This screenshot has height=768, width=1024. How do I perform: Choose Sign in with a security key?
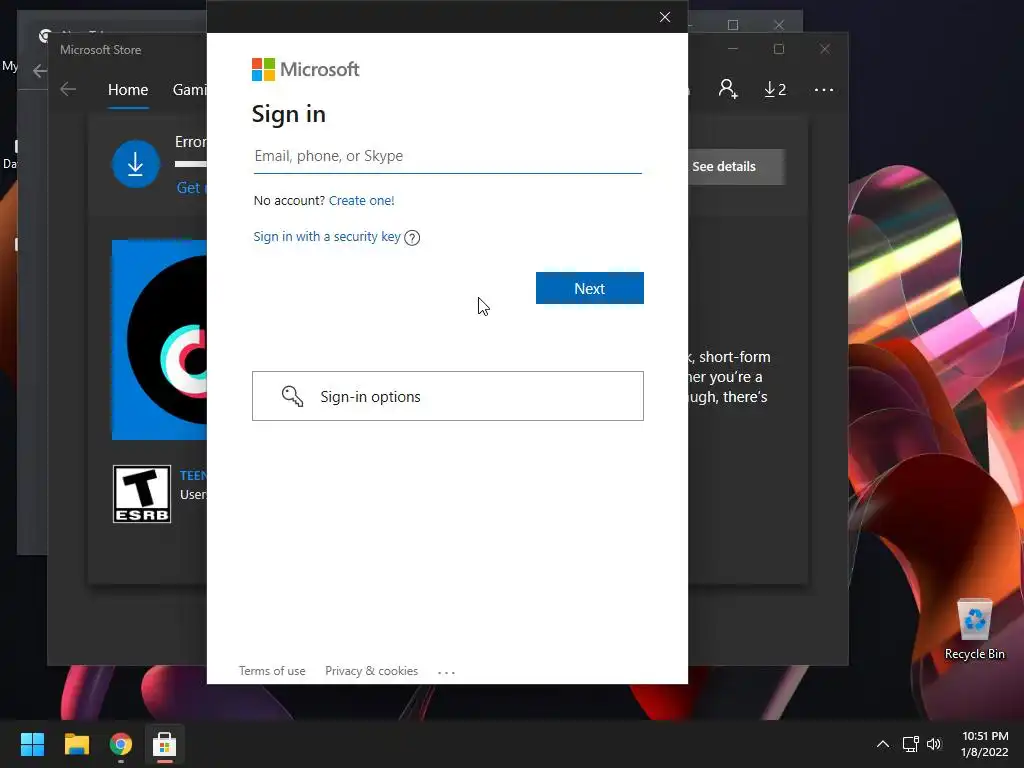click(327, 236)
